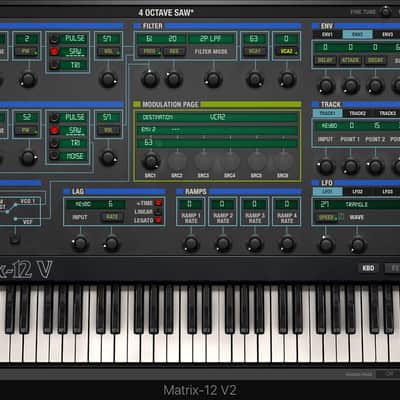Enable the PULSE wave LED above SAW in the upper oscillator

tap(54, 39)
